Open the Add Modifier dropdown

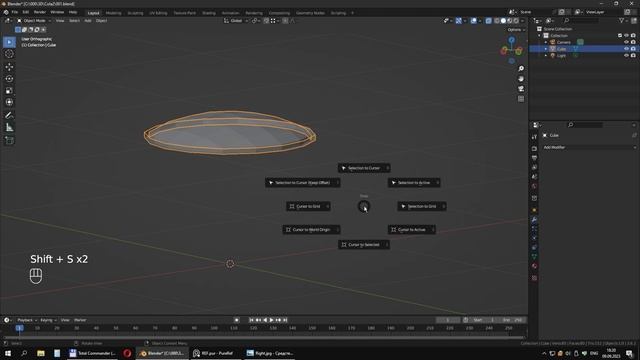pos(589,147)
